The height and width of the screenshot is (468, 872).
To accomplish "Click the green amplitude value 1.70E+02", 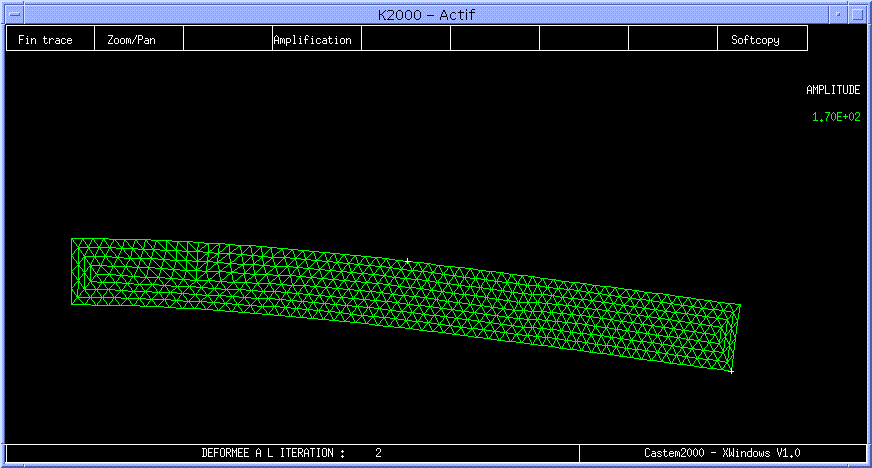I will coord(835,117).
